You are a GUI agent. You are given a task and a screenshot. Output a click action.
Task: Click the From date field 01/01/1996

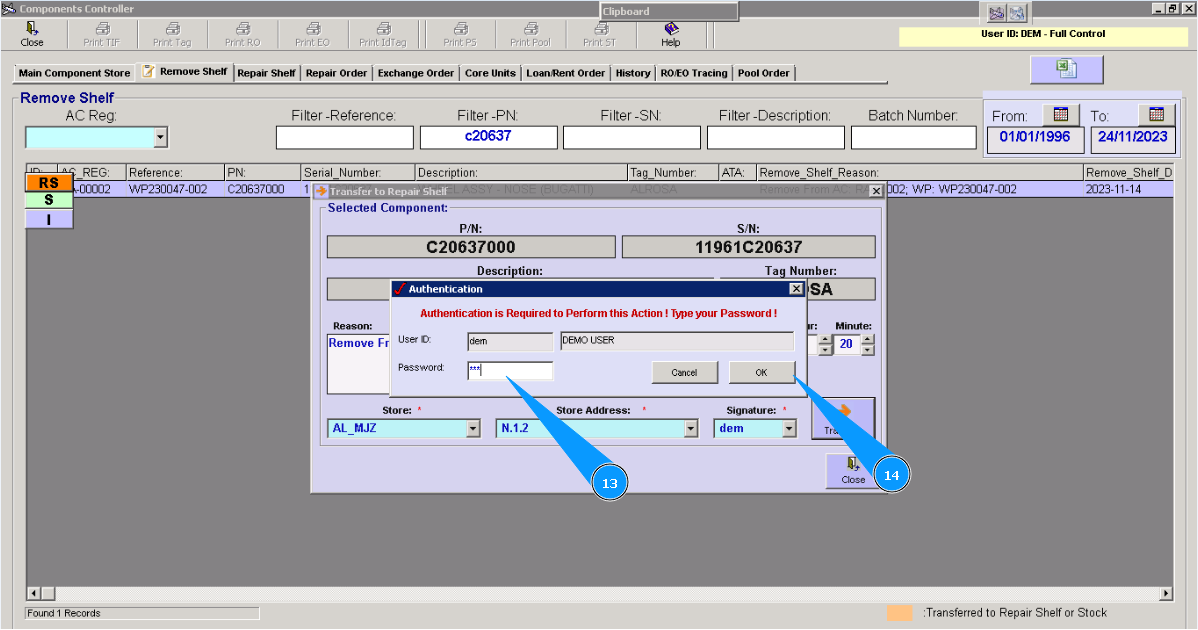pos(1034,139)
